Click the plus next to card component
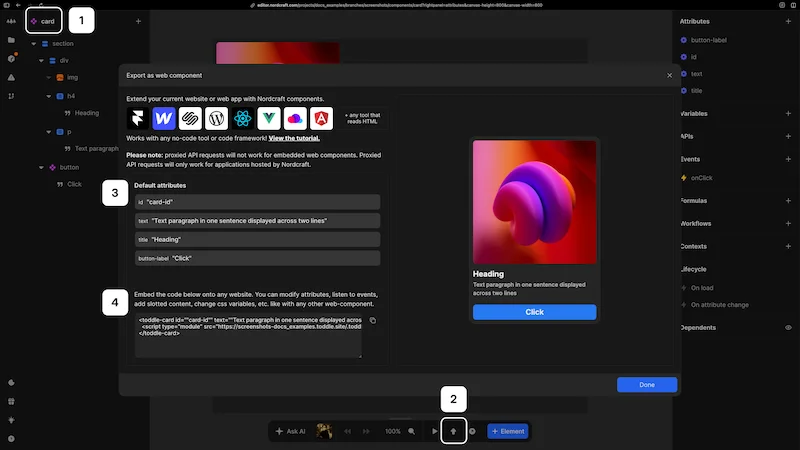 (x=138, y=21)
